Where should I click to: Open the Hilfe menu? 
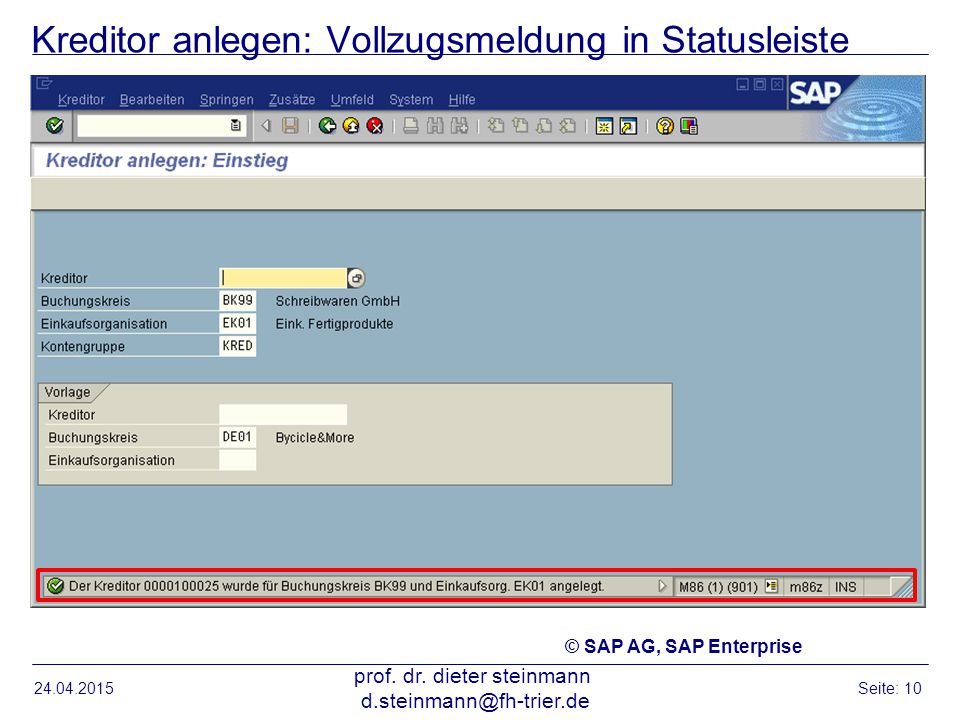click(462, 99)
